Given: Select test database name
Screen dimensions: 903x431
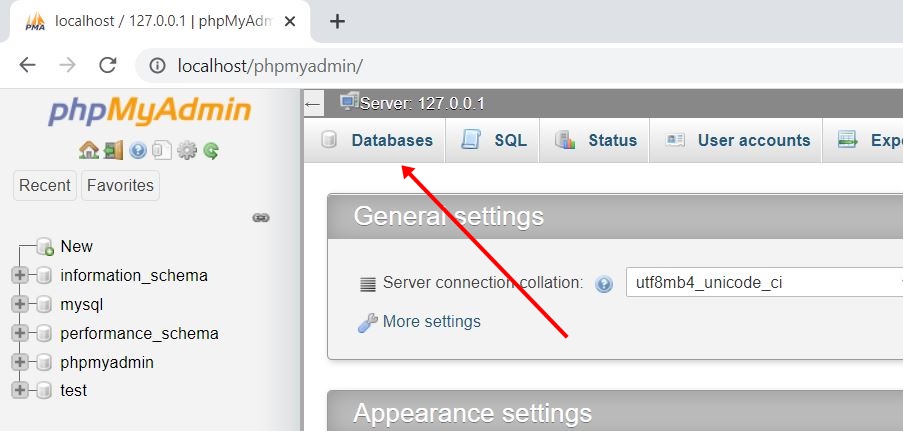Looking at the screenshot, I should pyautogui.click(x=74, y=391).
